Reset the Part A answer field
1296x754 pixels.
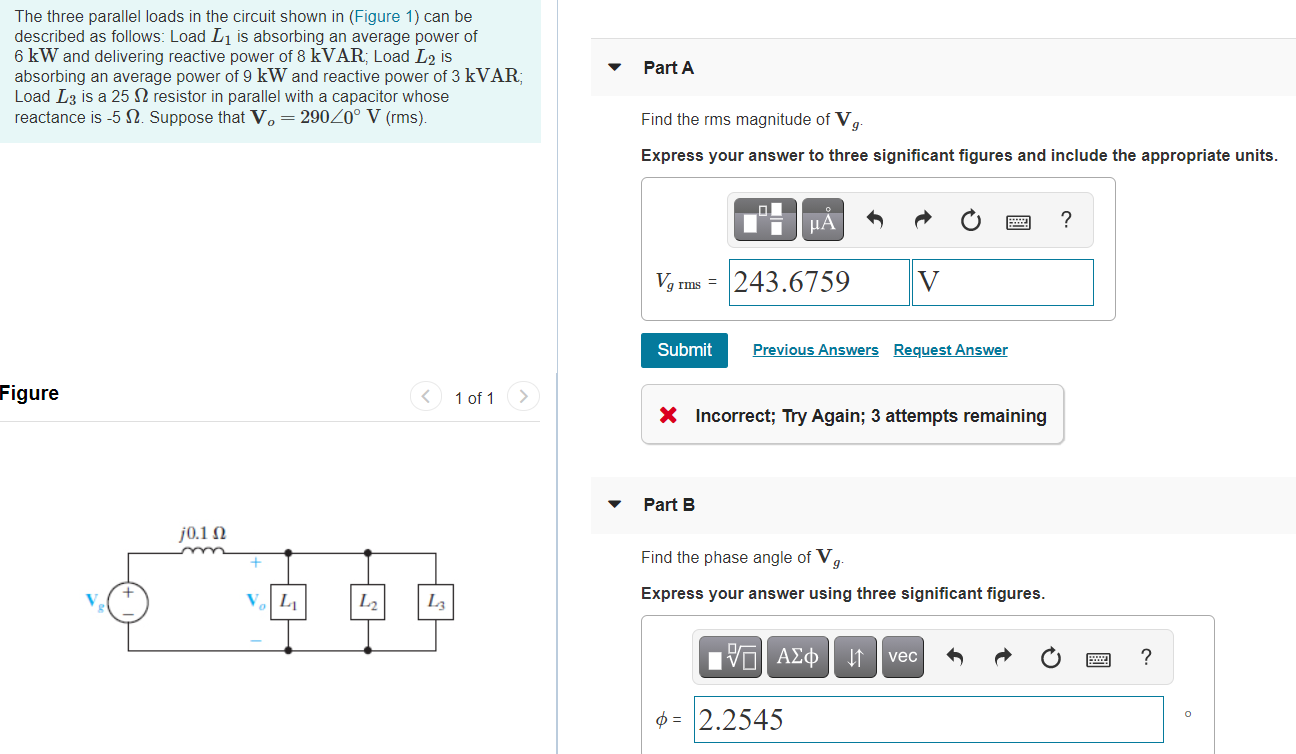(970, 220)
